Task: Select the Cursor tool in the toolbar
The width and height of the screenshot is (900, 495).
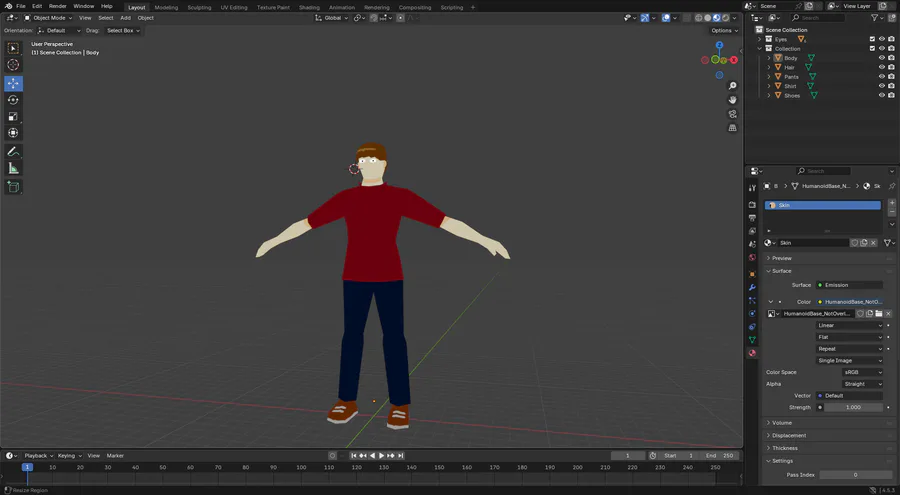Action: click(x=13, y=65)
